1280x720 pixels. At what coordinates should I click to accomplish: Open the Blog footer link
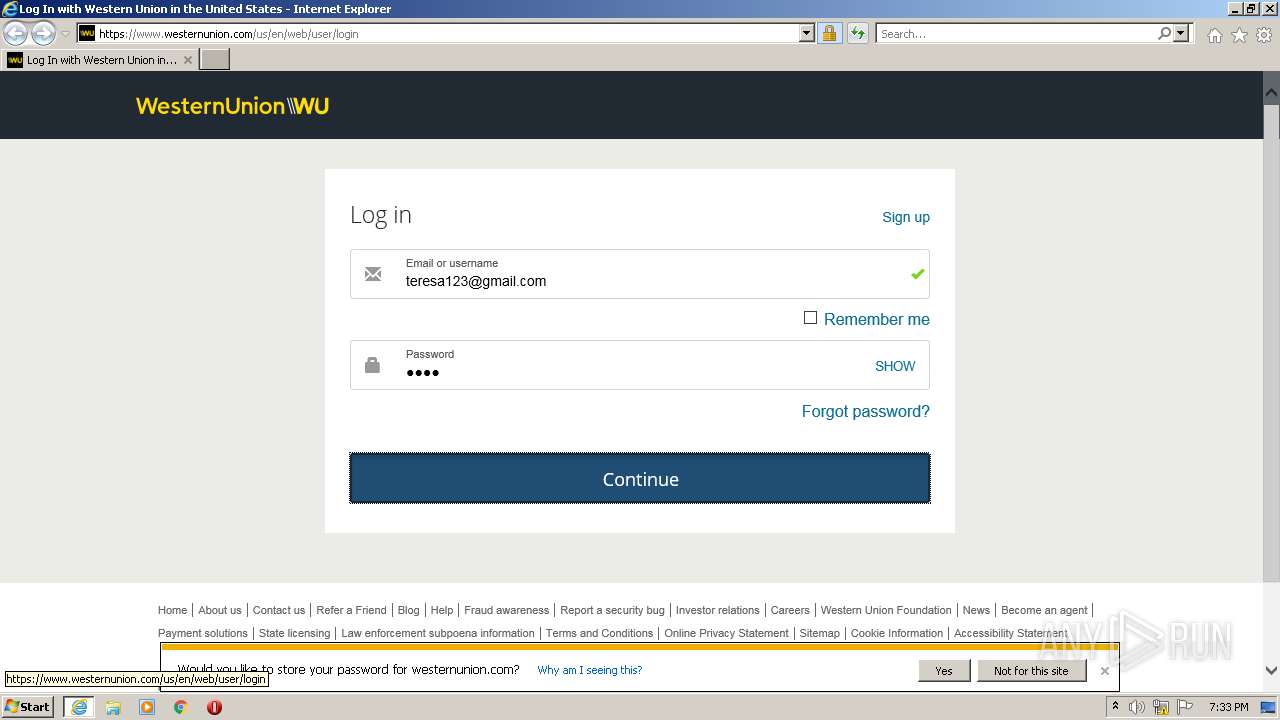coord(409,610)
